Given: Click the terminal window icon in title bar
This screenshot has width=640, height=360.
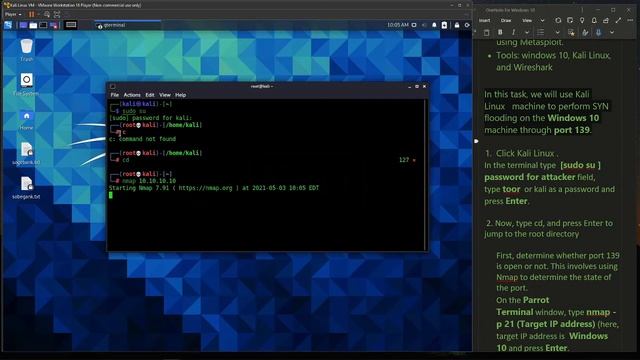Looking at the screenshot, I should [x=113, y=87].
